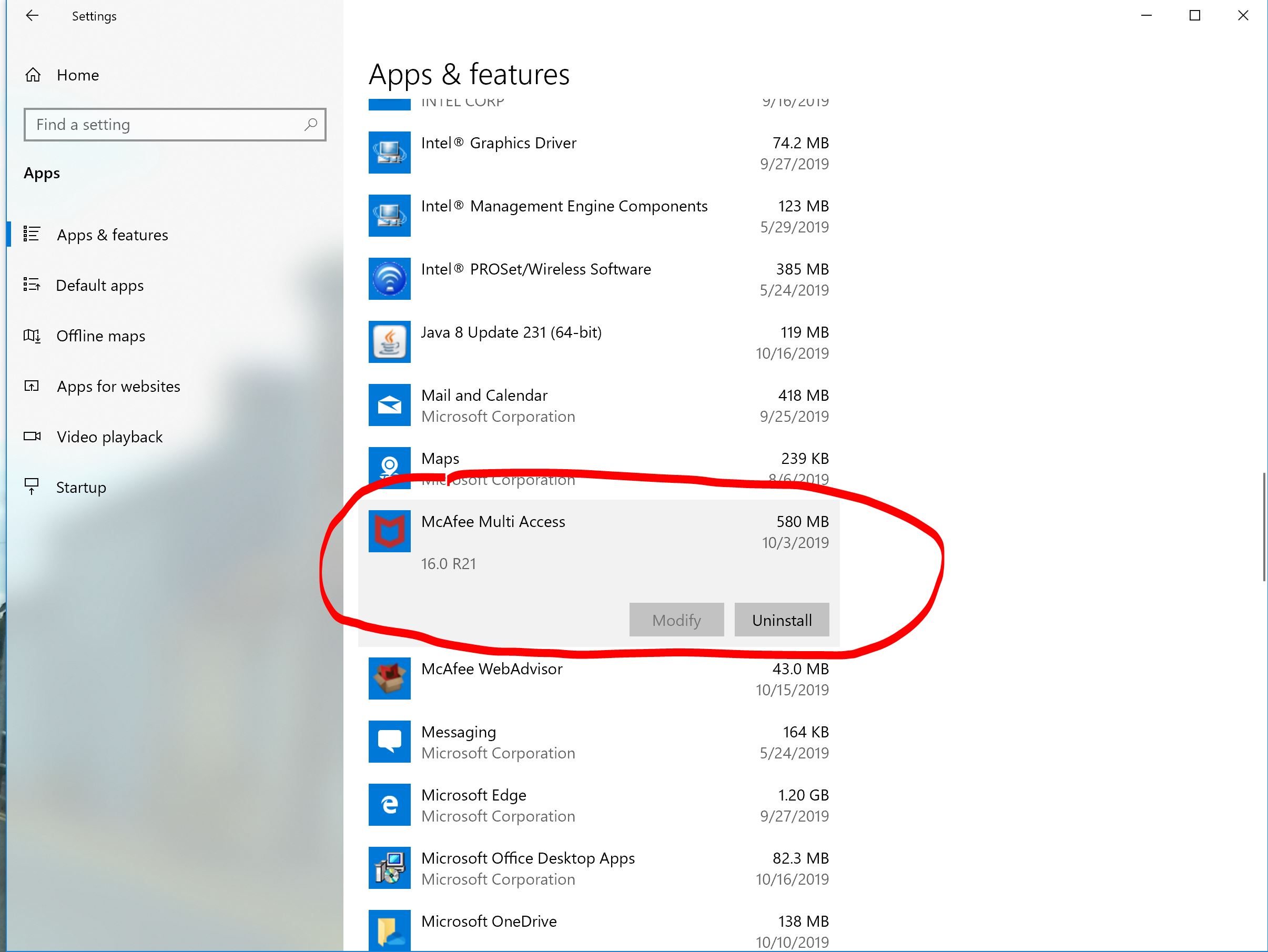Viewport: 1268px width, 952px height.
Task: Select the Microsoft Office Desktop Apps icon
Action: pos(389,867)
